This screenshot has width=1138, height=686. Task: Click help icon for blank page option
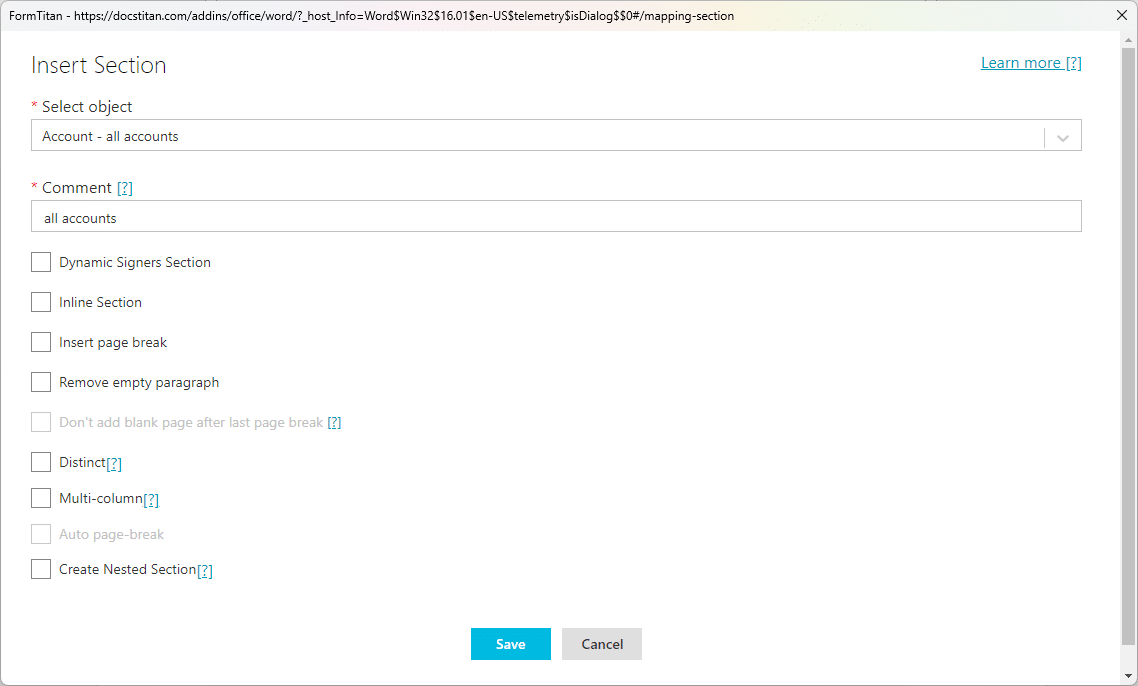tap(334, 423)
